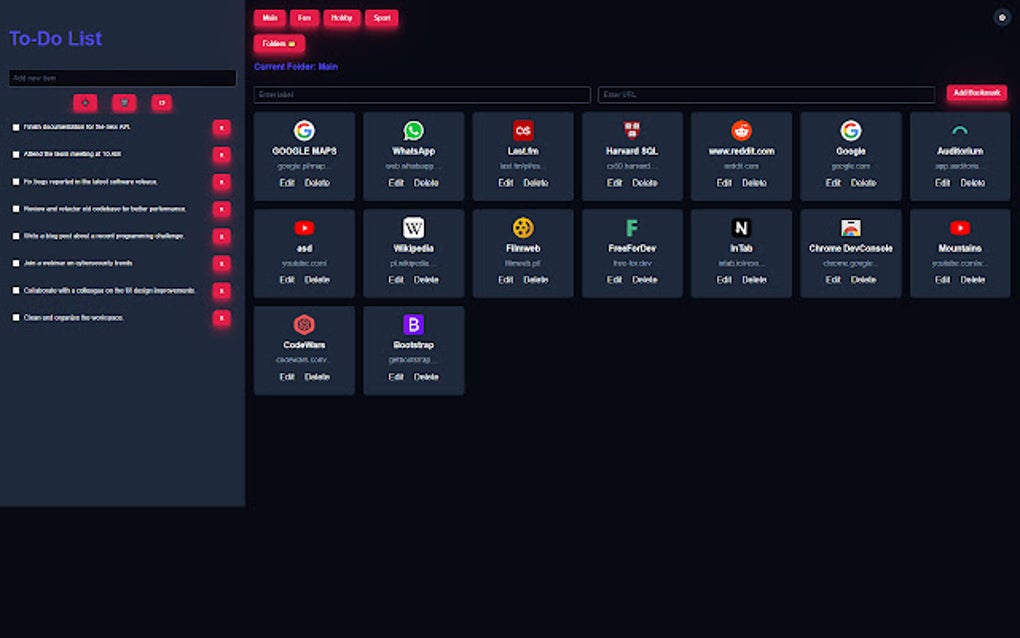Delete the GOOGLE MAPS bookmark

[317, 183]
